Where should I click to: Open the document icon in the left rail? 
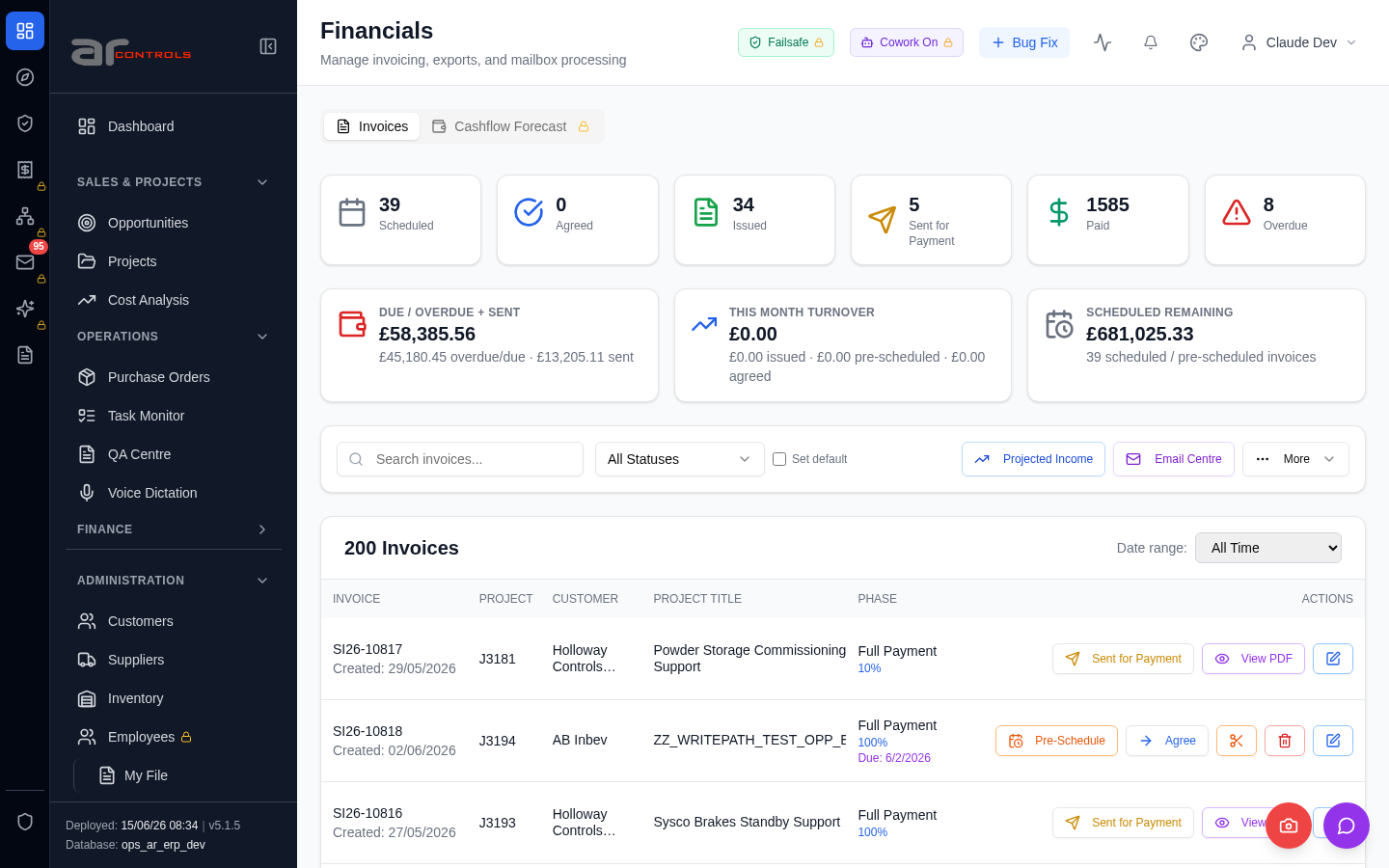coord(25,355)
